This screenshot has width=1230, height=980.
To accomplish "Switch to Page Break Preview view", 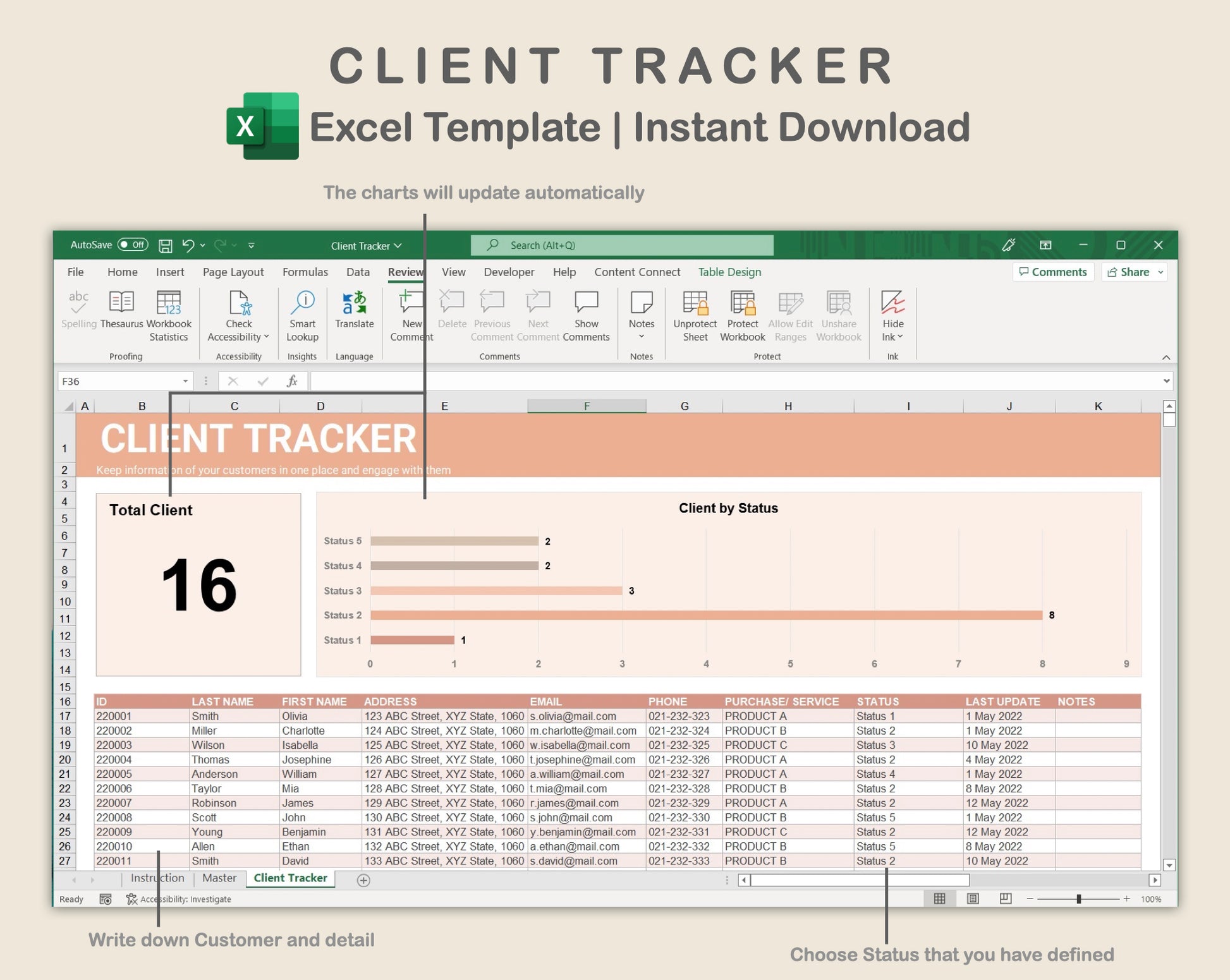I will tap(1005, 898).
